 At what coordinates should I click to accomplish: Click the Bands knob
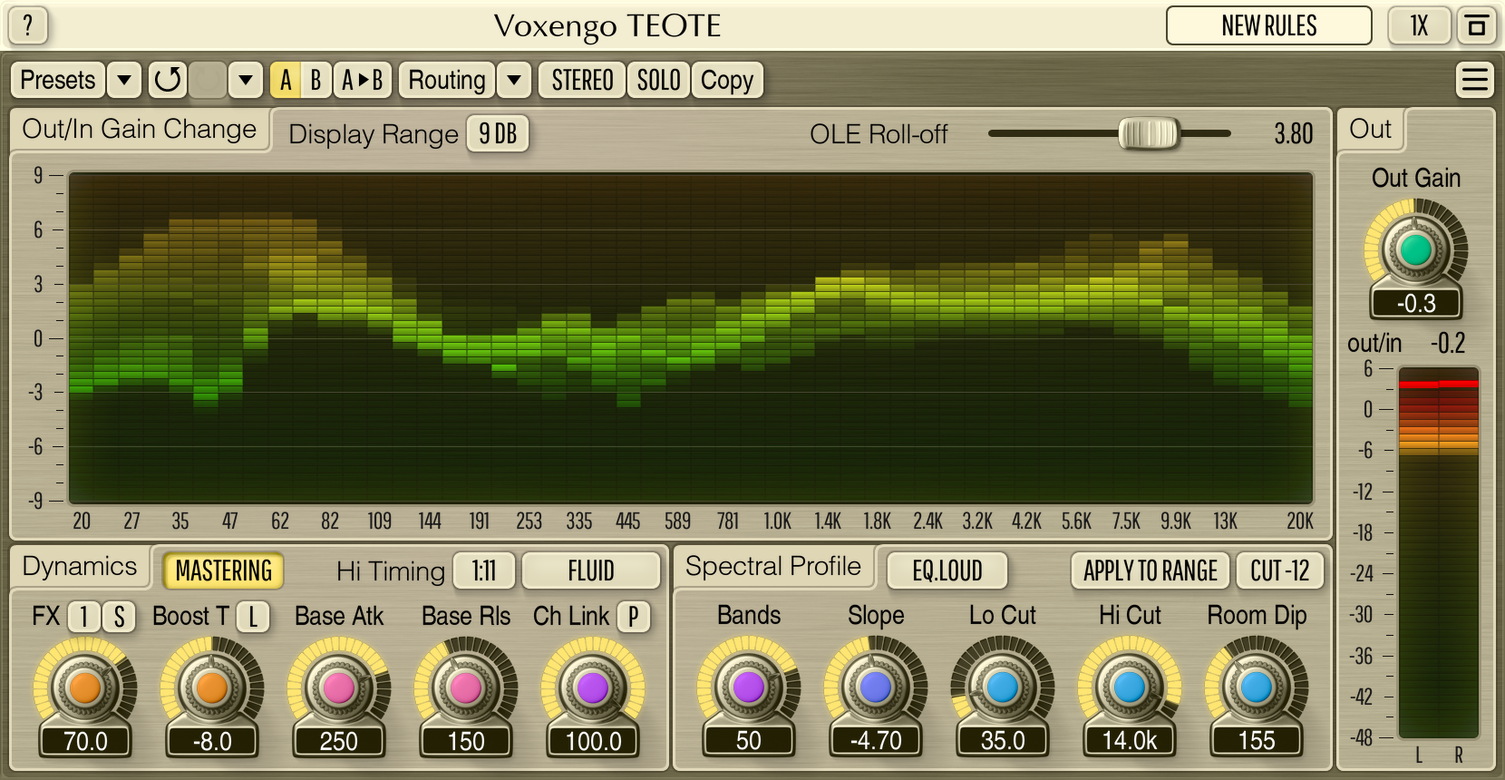(749, 688)
